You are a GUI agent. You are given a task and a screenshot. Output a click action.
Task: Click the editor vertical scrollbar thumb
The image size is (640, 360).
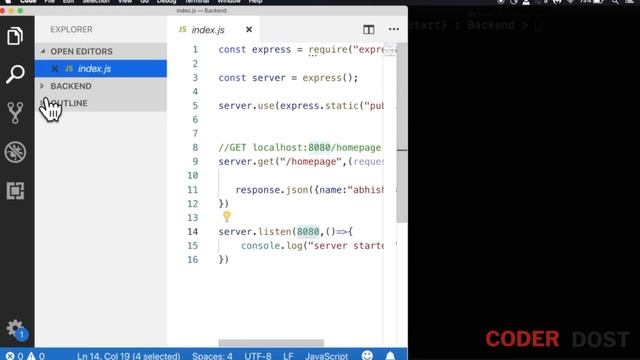coord(402,133)
